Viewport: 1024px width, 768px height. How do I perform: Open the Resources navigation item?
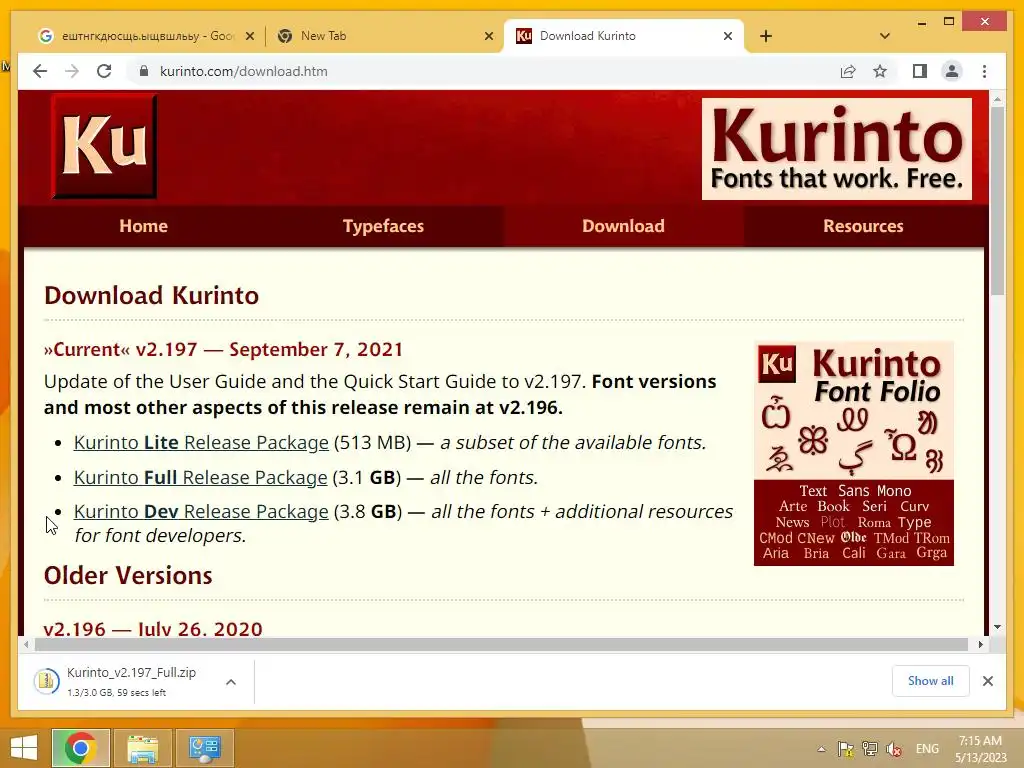[863, 226]
